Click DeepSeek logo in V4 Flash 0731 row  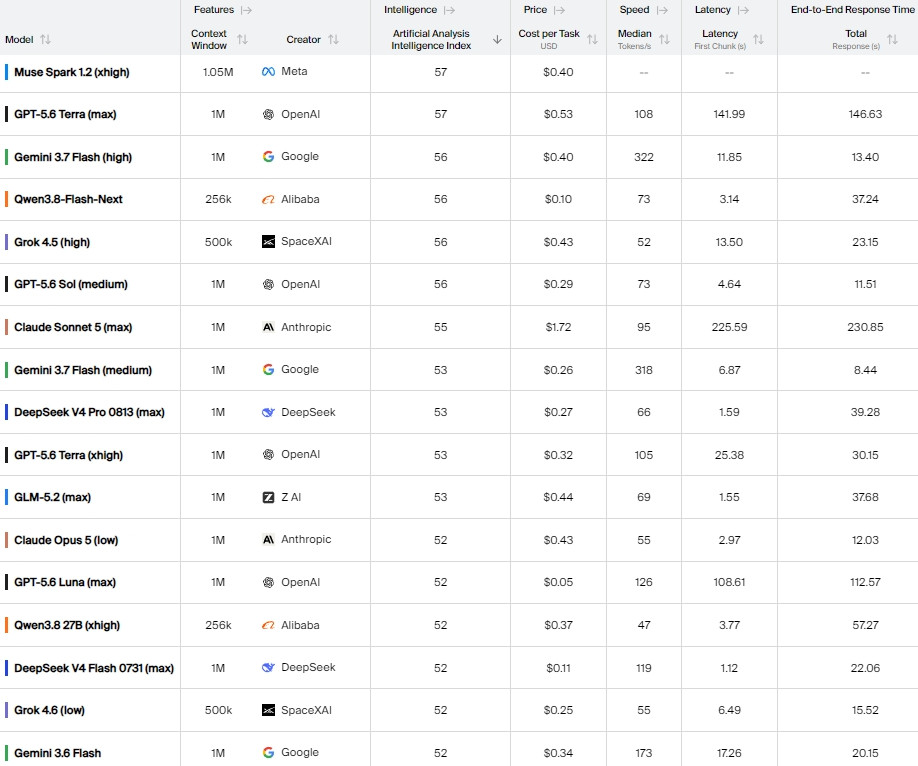point(268,667)
